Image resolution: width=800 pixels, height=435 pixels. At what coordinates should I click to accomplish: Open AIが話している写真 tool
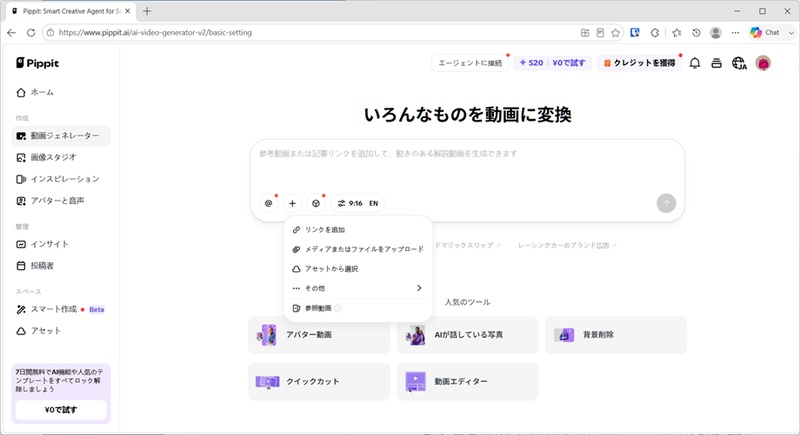pos(467,335)
